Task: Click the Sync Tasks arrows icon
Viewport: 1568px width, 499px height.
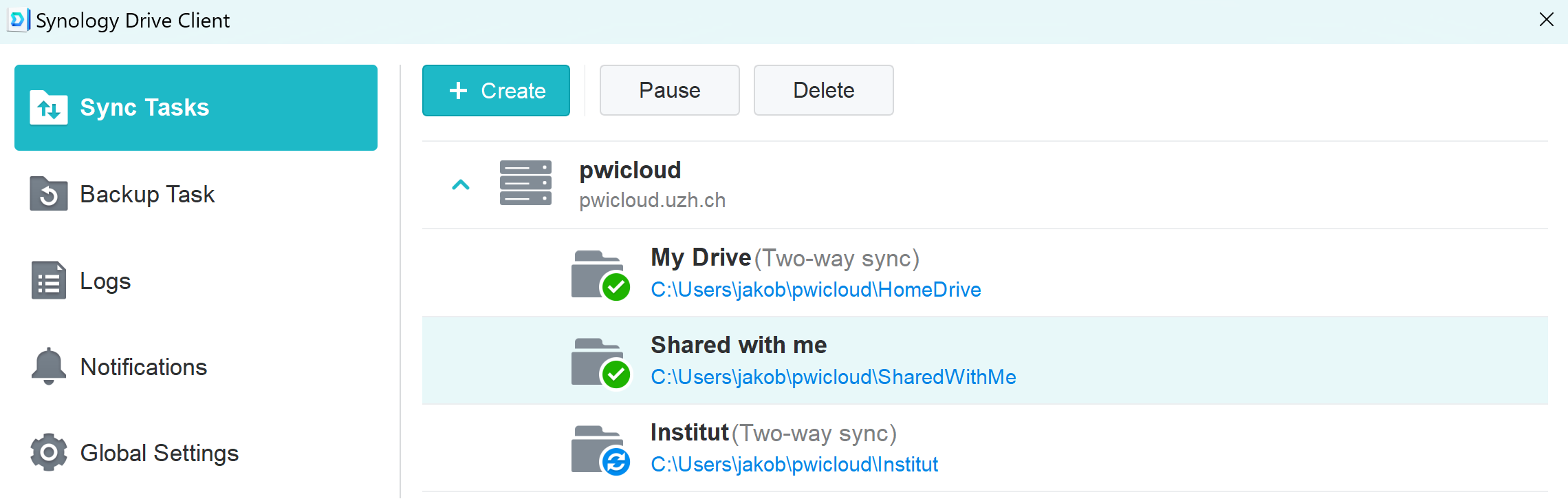Action: point(48,108)
